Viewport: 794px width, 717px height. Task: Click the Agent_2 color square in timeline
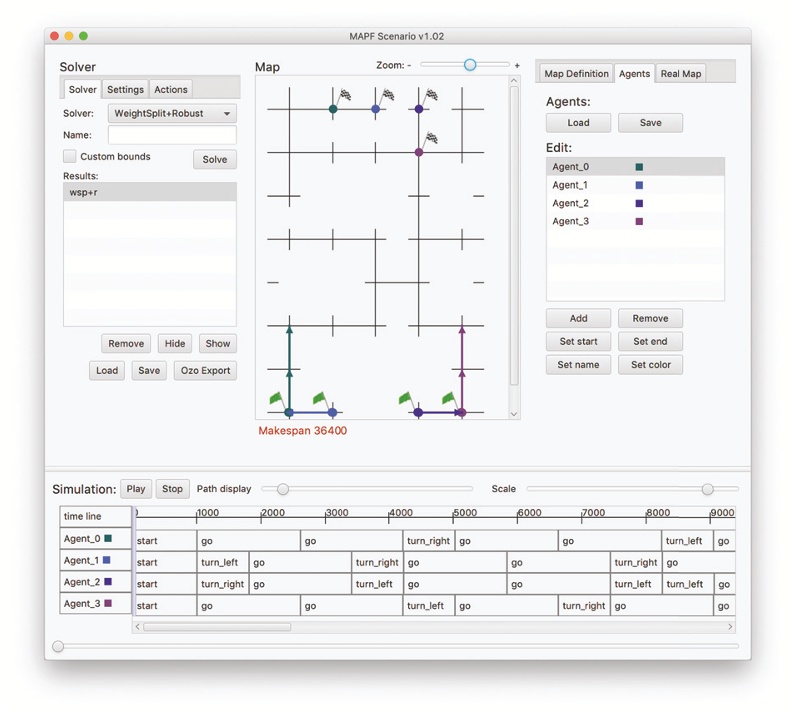click(x=108, y=582)
